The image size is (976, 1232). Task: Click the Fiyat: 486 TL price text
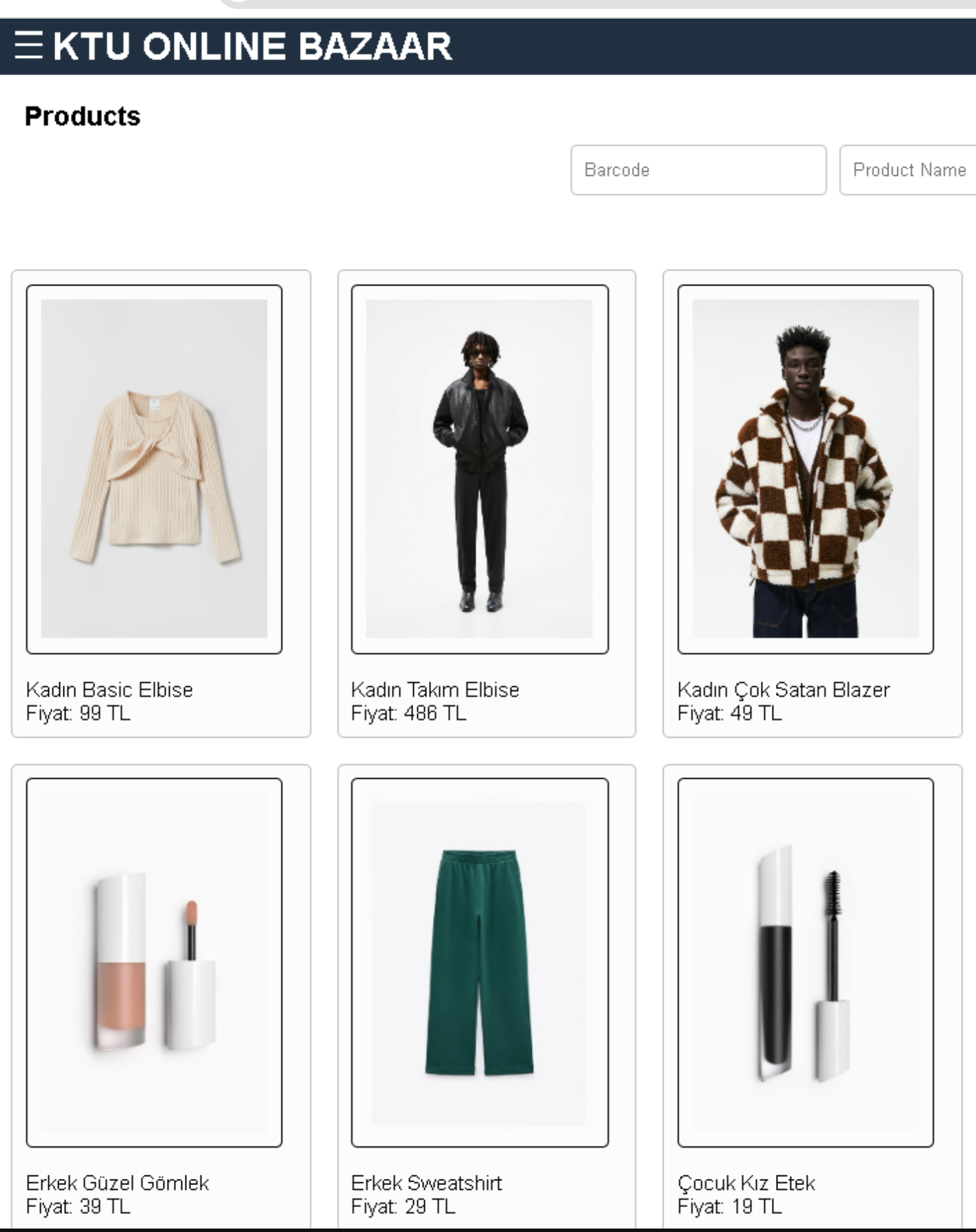(x=408, y=713)
